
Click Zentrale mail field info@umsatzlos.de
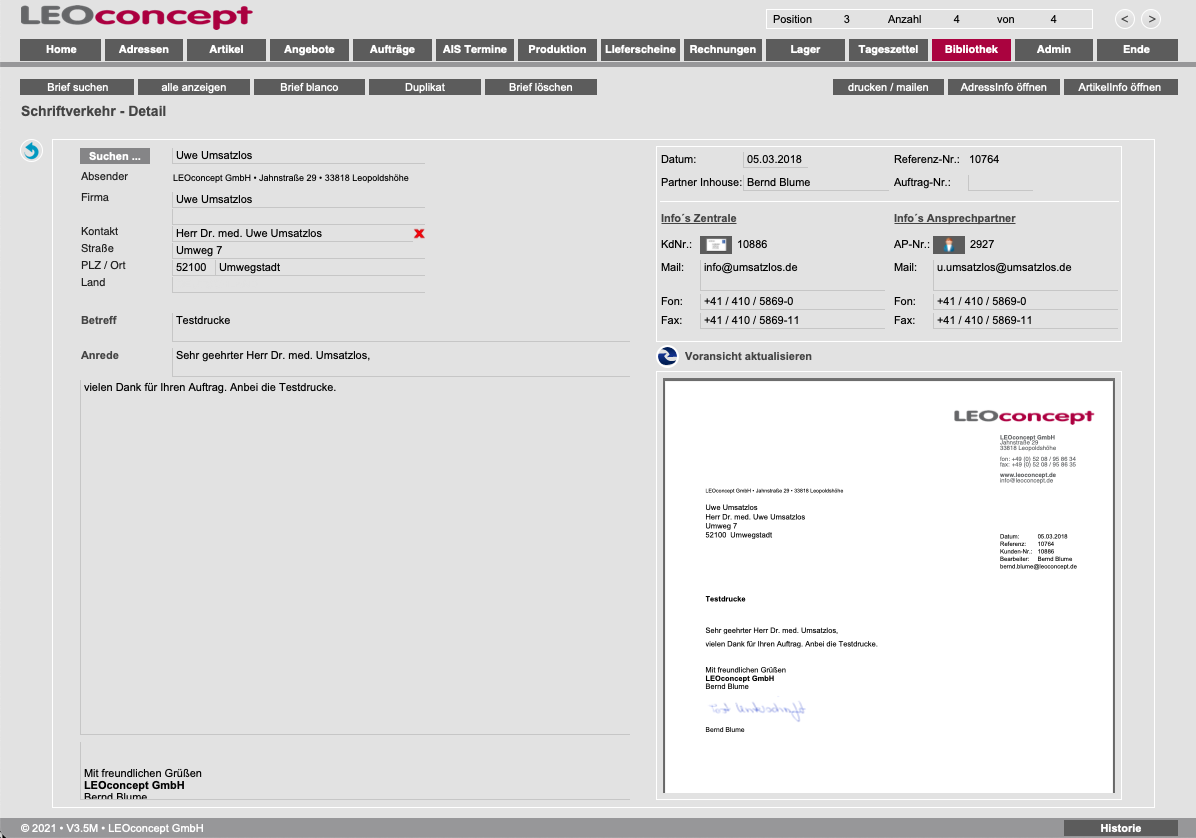coord(793,275)
